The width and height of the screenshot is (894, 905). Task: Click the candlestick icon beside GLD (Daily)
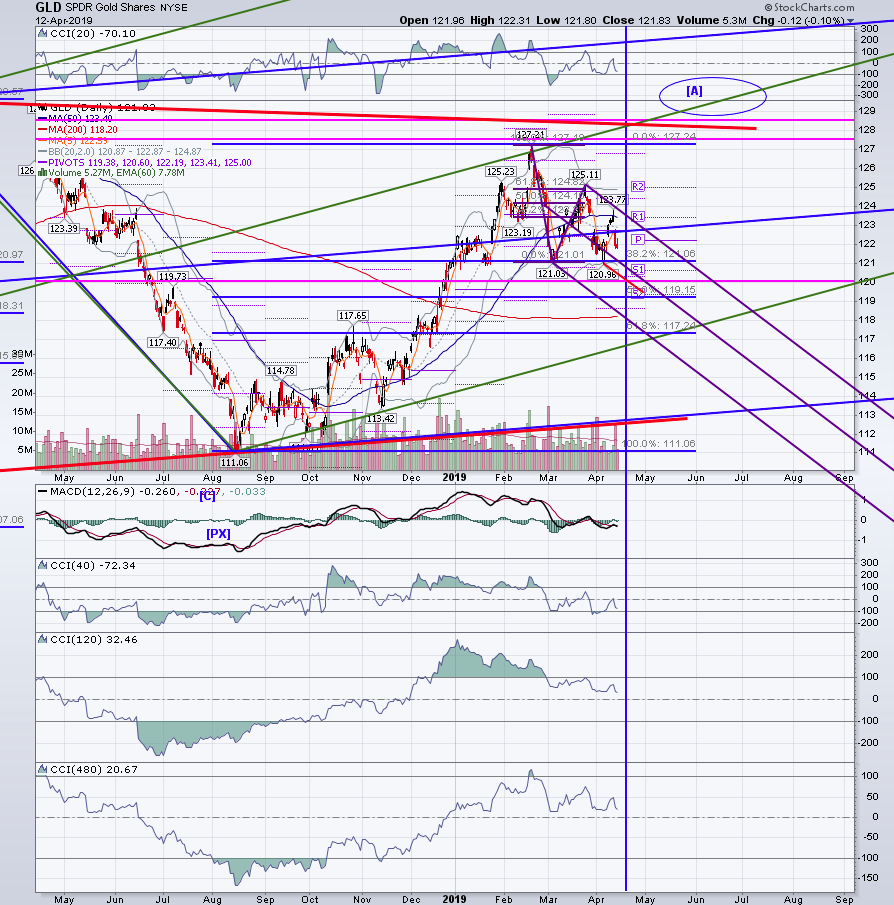tap(42, 107)
